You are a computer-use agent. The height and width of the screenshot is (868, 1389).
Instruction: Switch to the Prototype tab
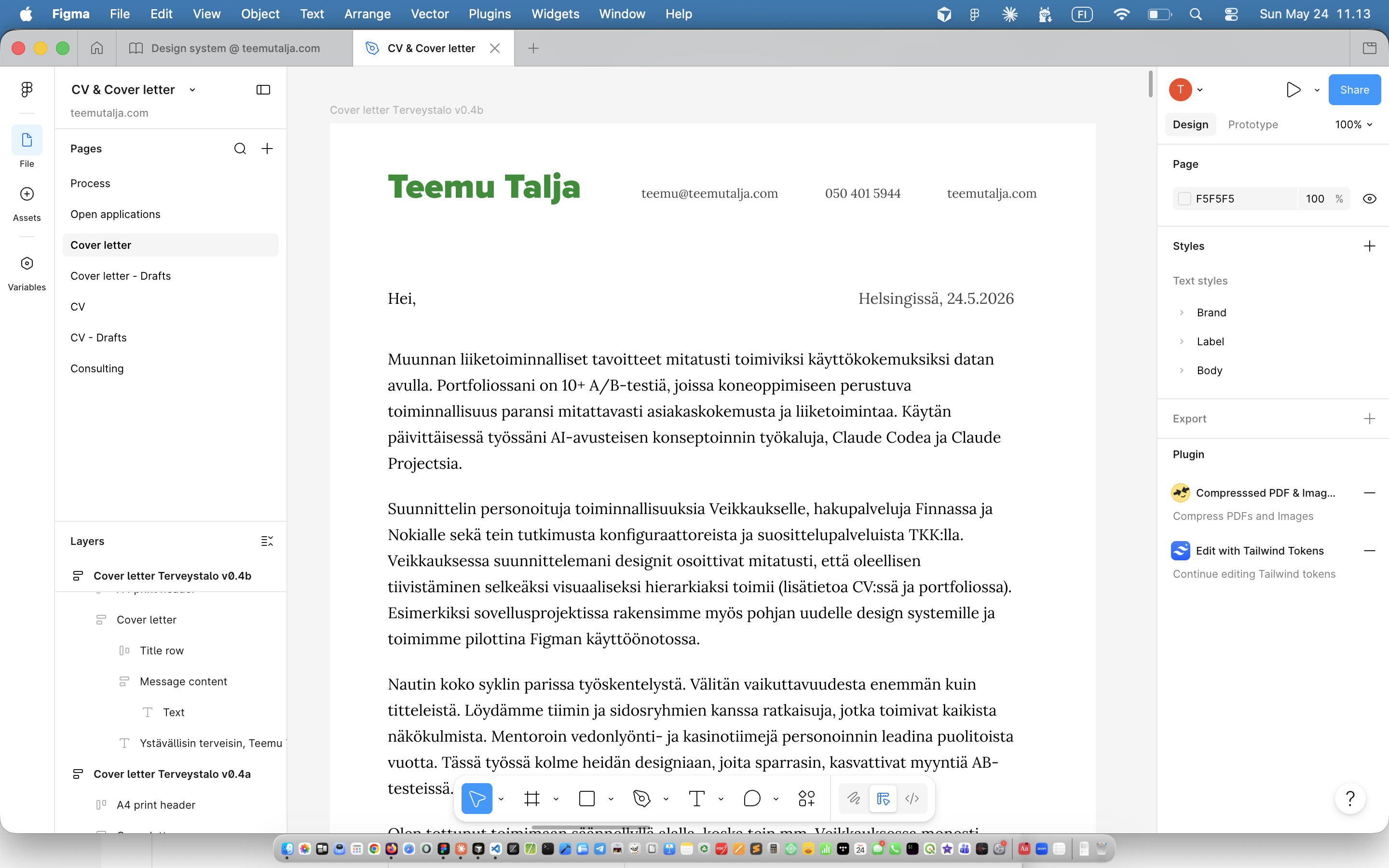coord(1253,124)
